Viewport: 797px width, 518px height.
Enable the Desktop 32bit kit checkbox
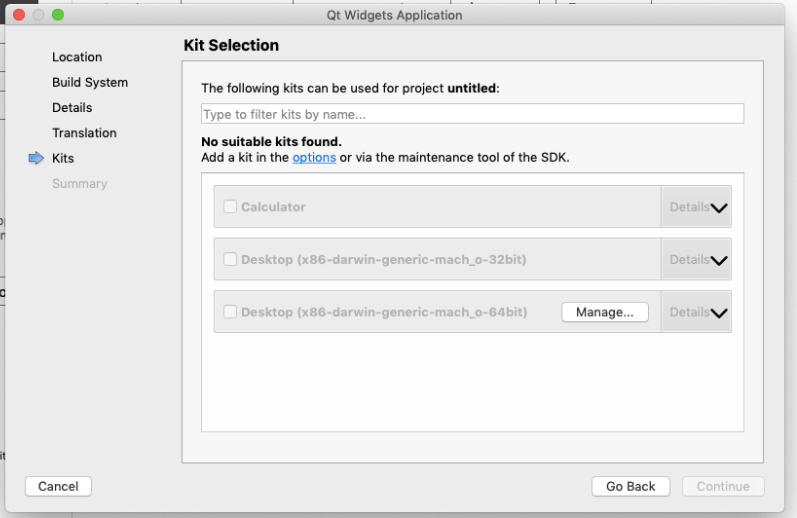pyautogui.click(x=231, y=260)
